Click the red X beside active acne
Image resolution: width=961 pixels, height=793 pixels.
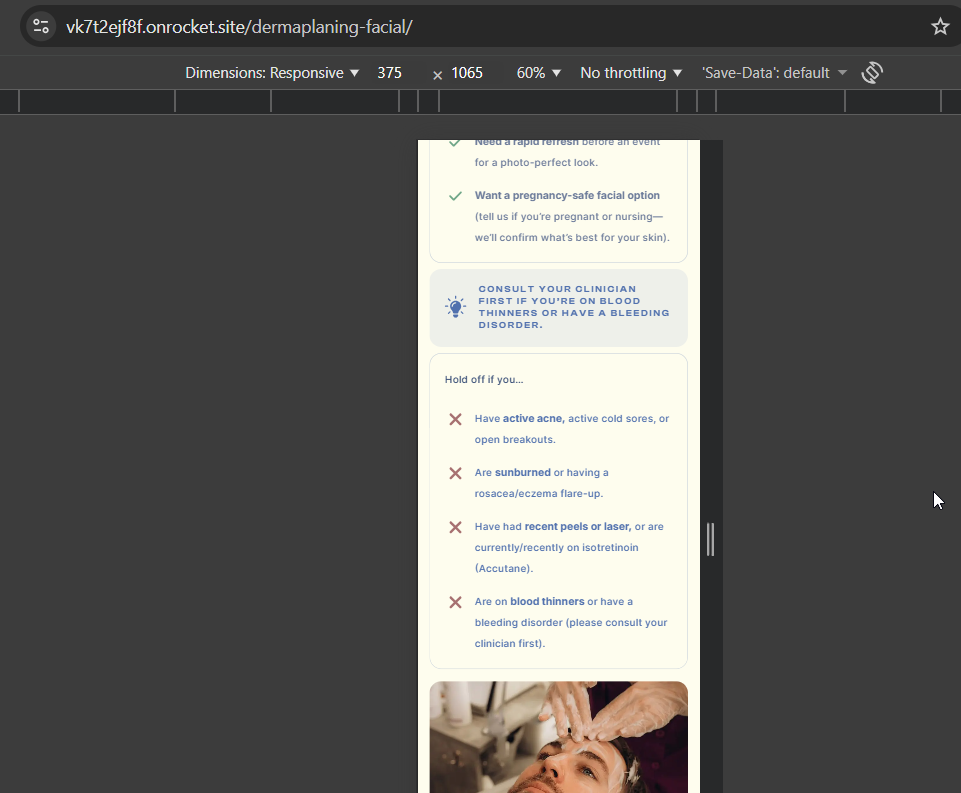click(455, 419)
